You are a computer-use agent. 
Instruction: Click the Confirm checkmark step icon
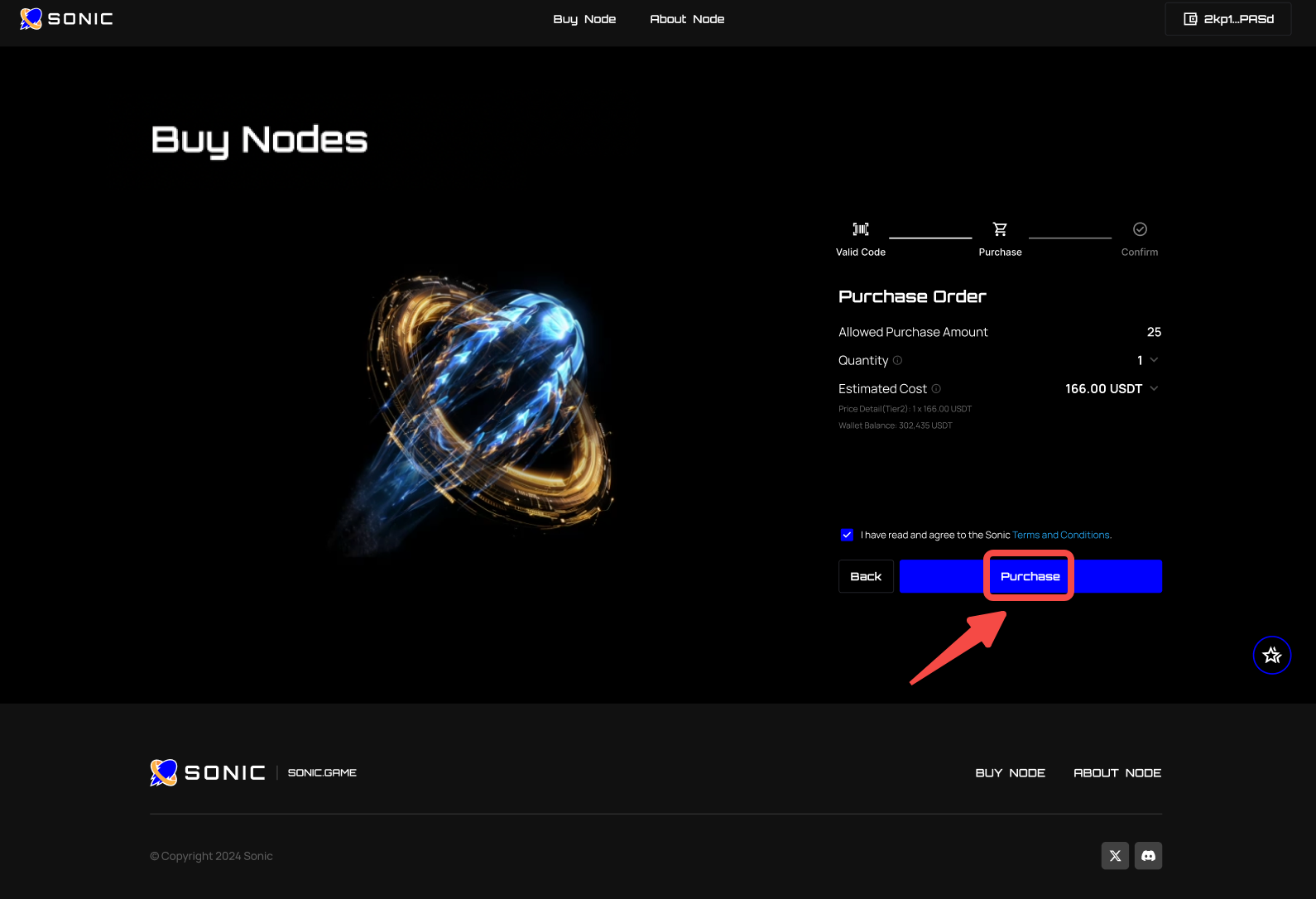point(1140,229)
